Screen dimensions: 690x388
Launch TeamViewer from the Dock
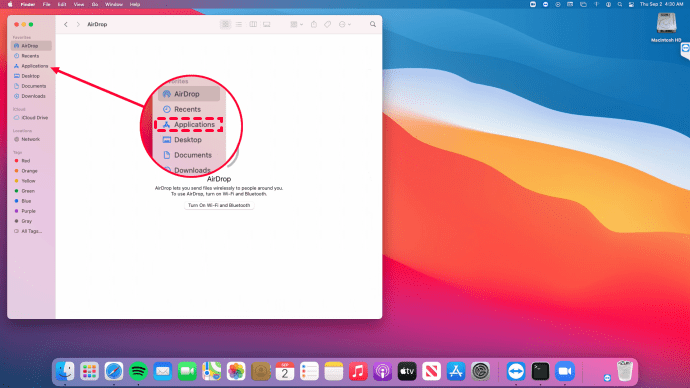pos(516,372)
